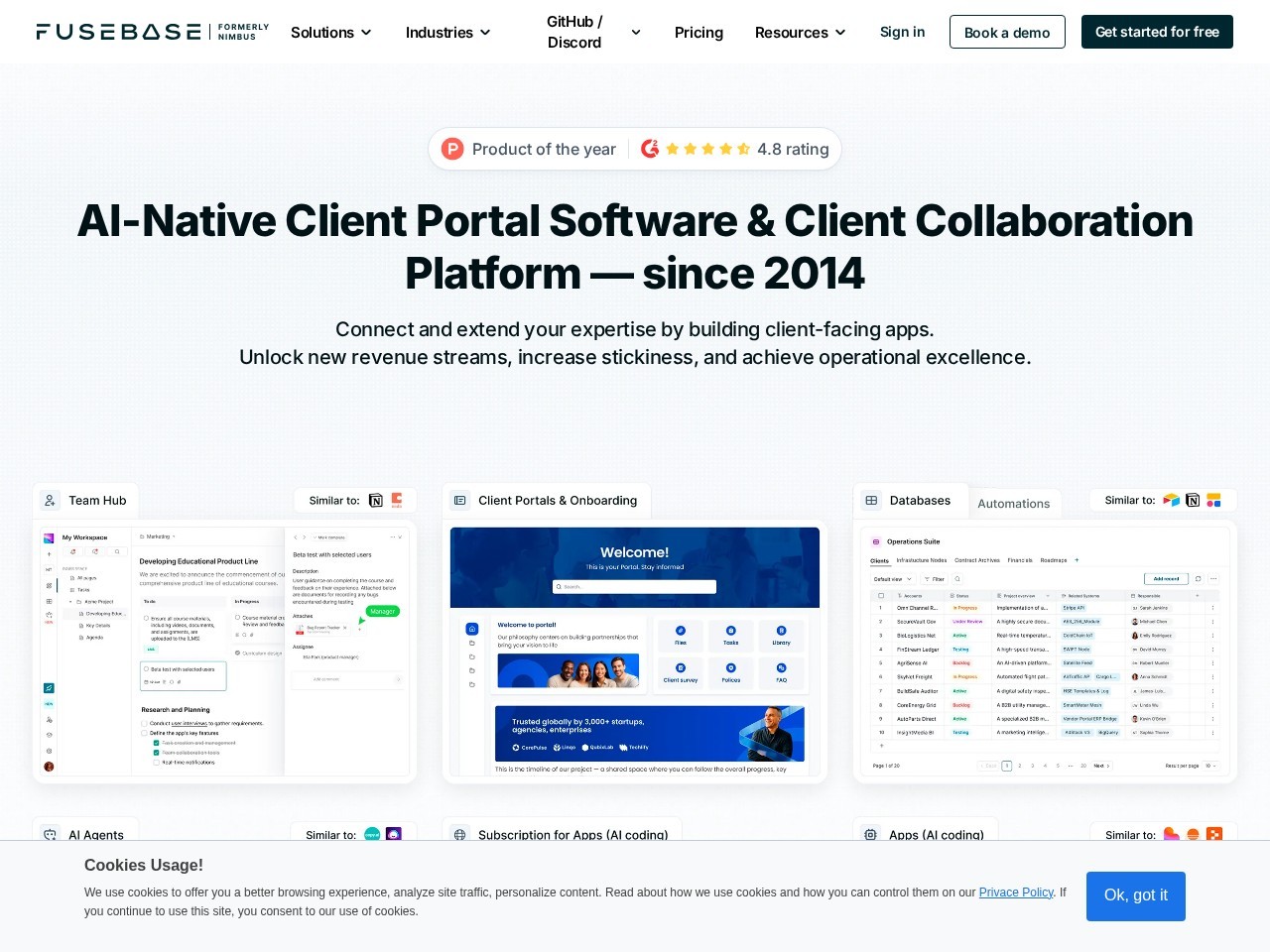
Task: Expand the Solutions dropdown menu
Action: point(331,32)
